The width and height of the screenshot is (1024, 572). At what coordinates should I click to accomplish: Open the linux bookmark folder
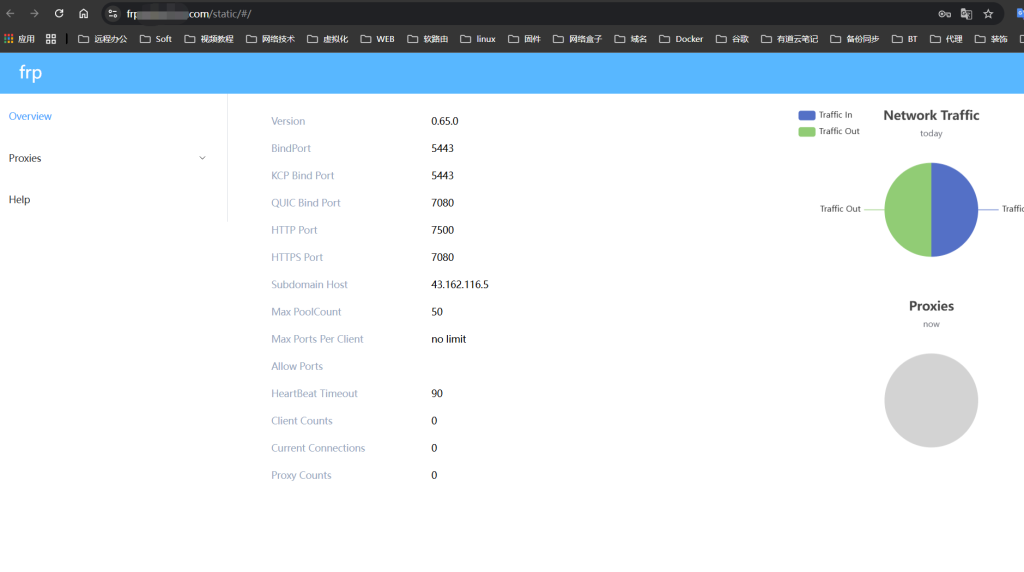coord(477,39)
